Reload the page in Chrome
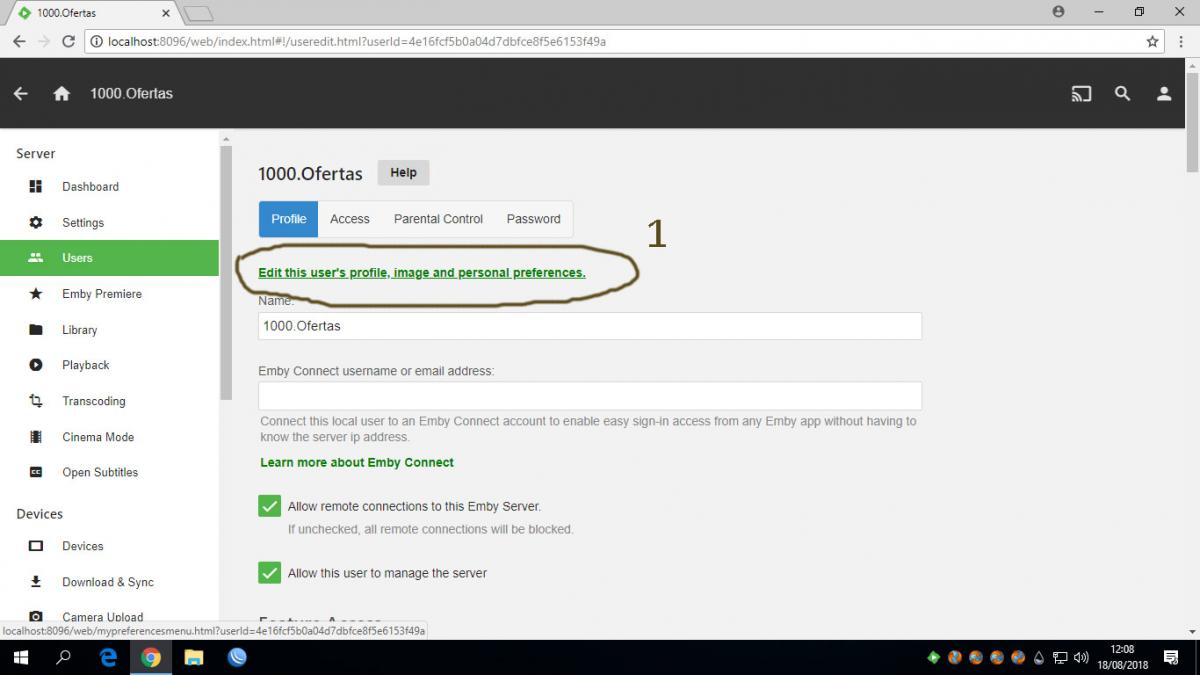This screenshot has height=675, width=1200. [x=68, y=42]
